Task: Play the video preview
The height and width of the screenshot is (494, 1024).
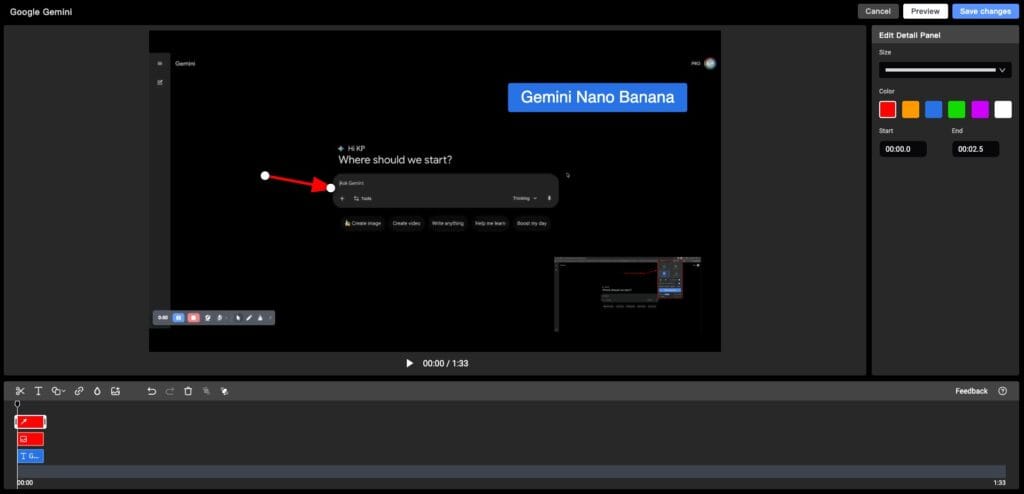Action: click(x=409, y=363)
